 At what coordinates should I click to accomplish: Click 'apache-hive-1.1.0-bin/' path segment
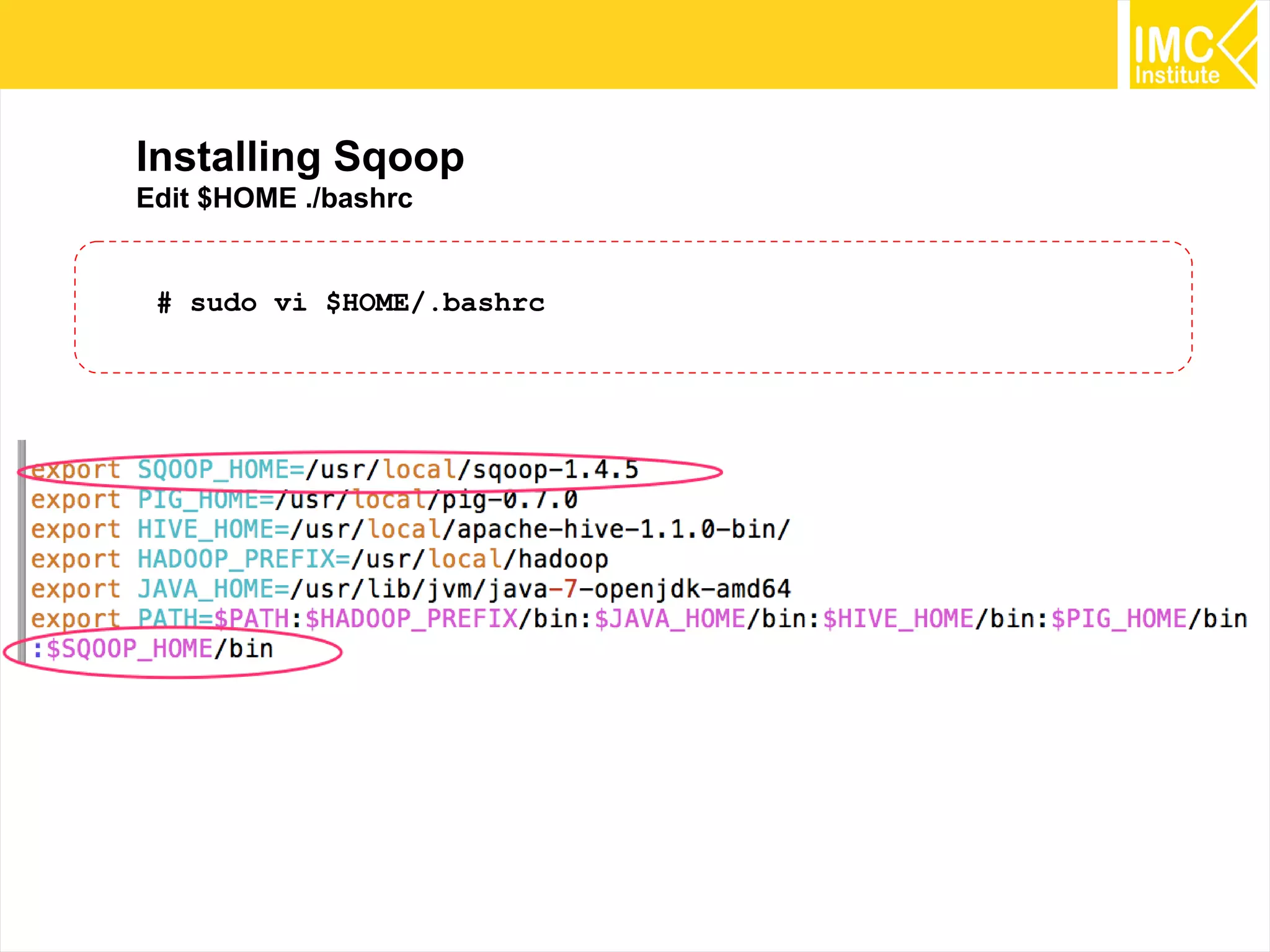point(624,529)
